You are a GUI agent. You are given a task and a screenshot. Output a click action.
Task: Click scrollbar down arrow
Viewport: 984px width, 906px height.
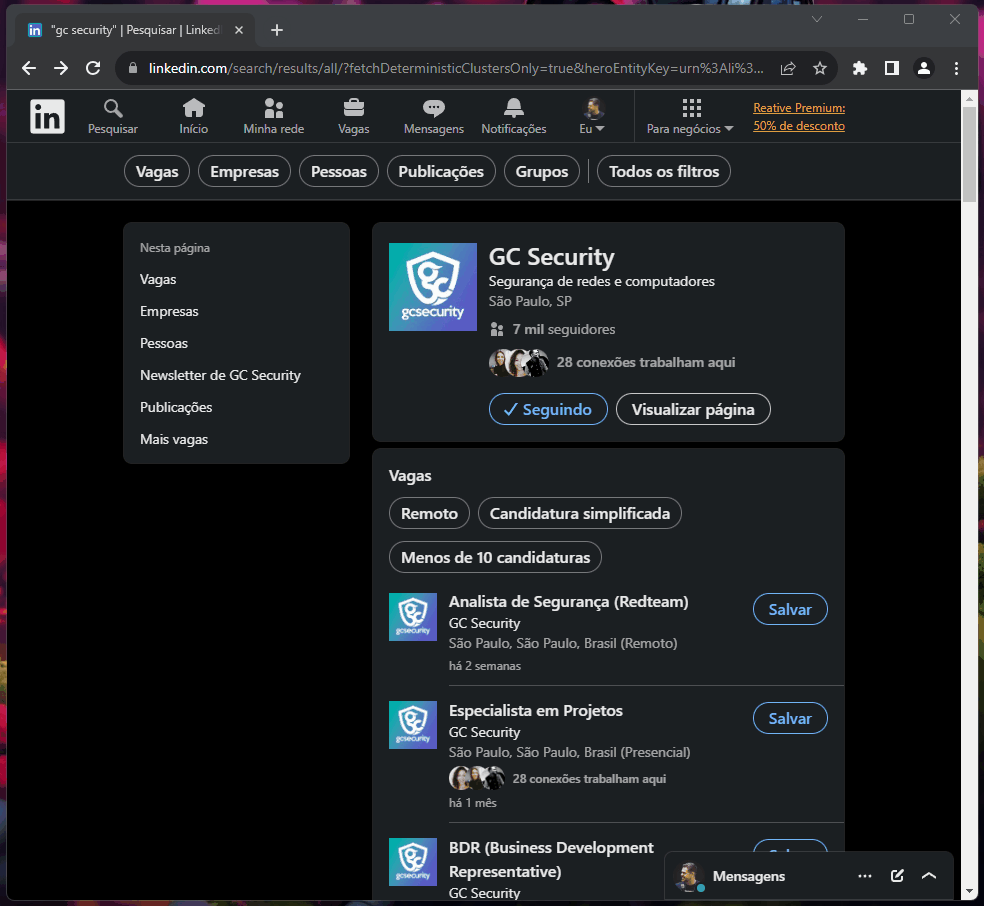969,891
